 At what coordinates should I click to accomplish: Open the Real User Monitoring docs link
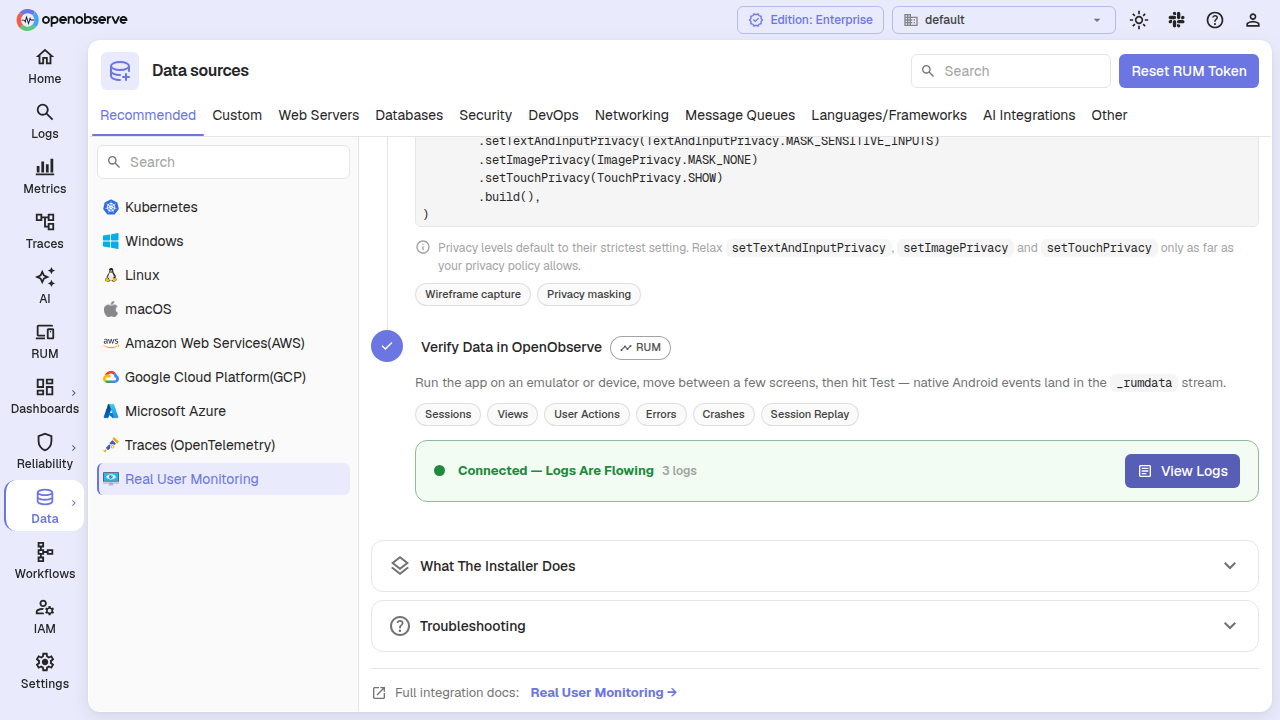(x=604, y=692)
